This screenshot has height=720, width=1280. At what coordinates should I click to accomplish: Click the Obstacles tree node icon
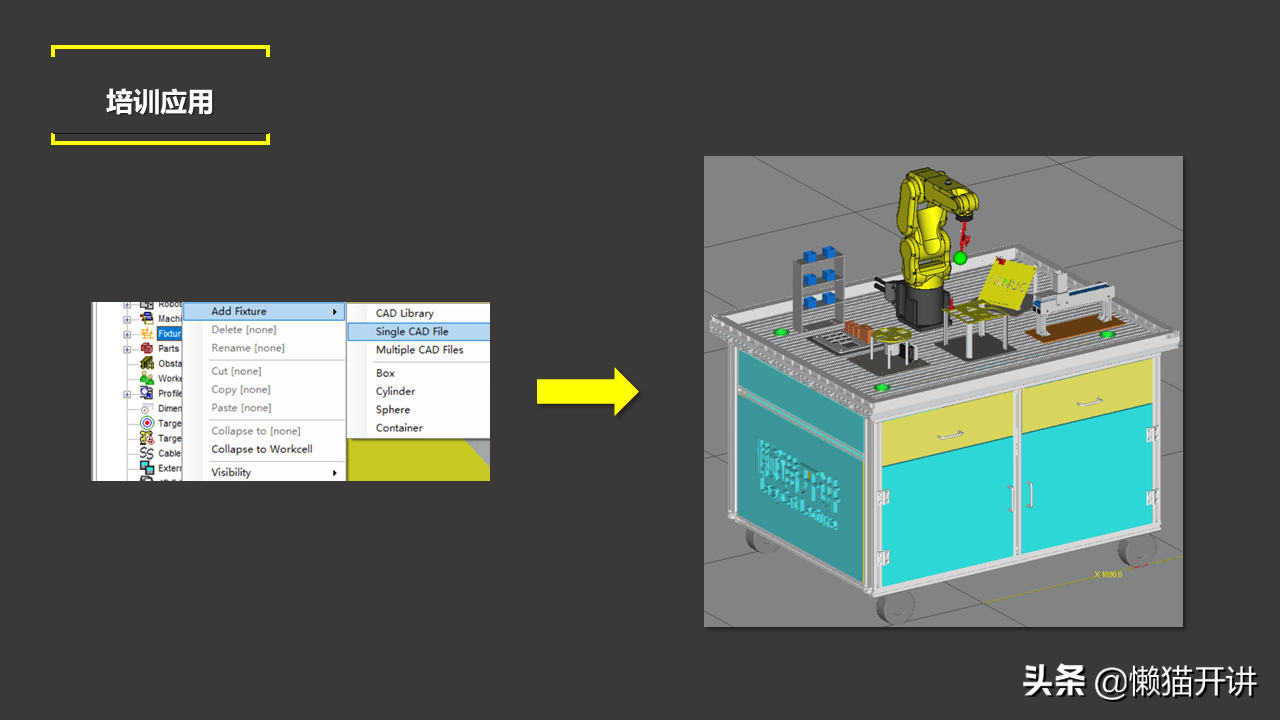coord(147,364)
